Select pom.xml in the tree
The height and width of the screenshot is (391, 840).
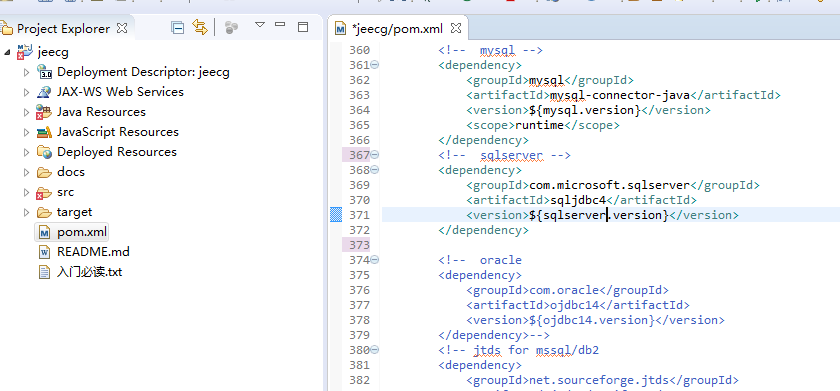82,233
